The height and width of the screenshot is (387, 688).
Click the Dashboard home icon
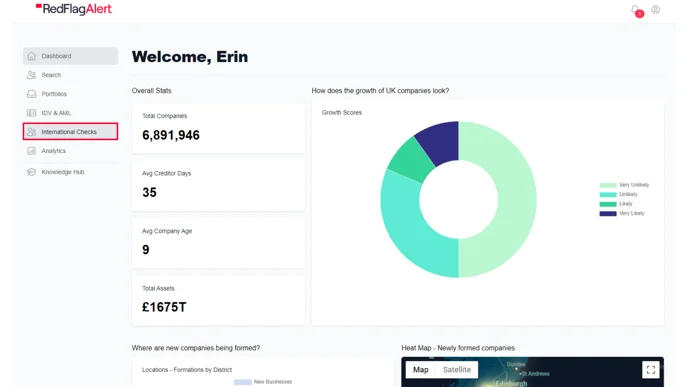[x=32, y=56]
